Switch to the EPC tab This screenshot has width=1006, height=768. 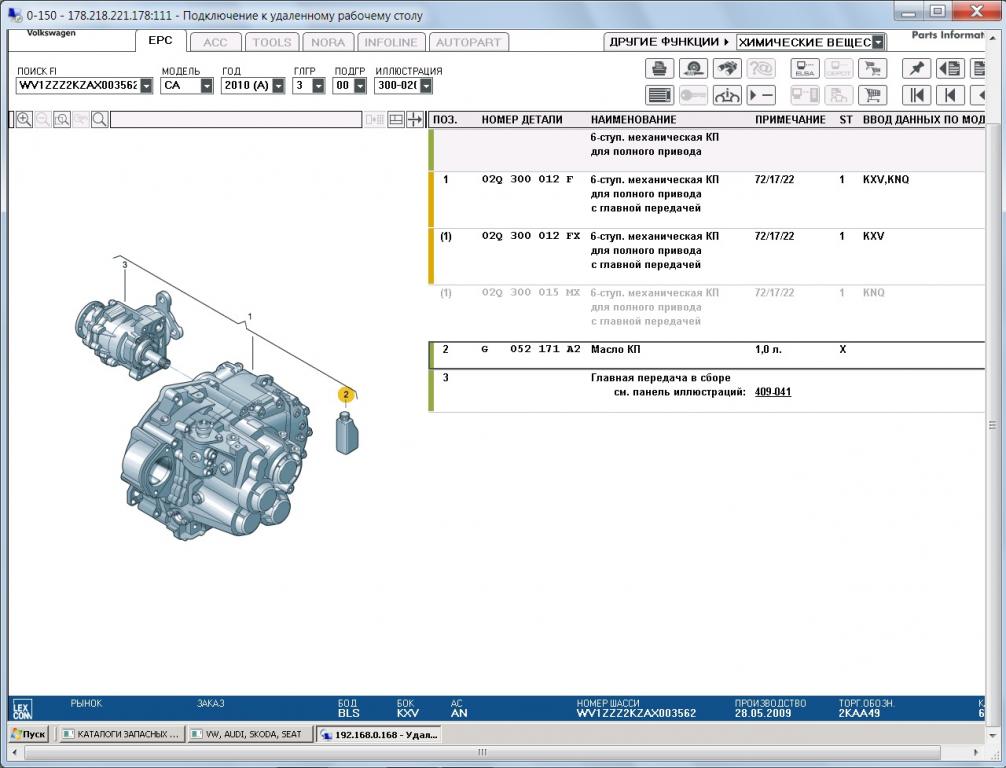pyautogui.click(x=160, y=40)
